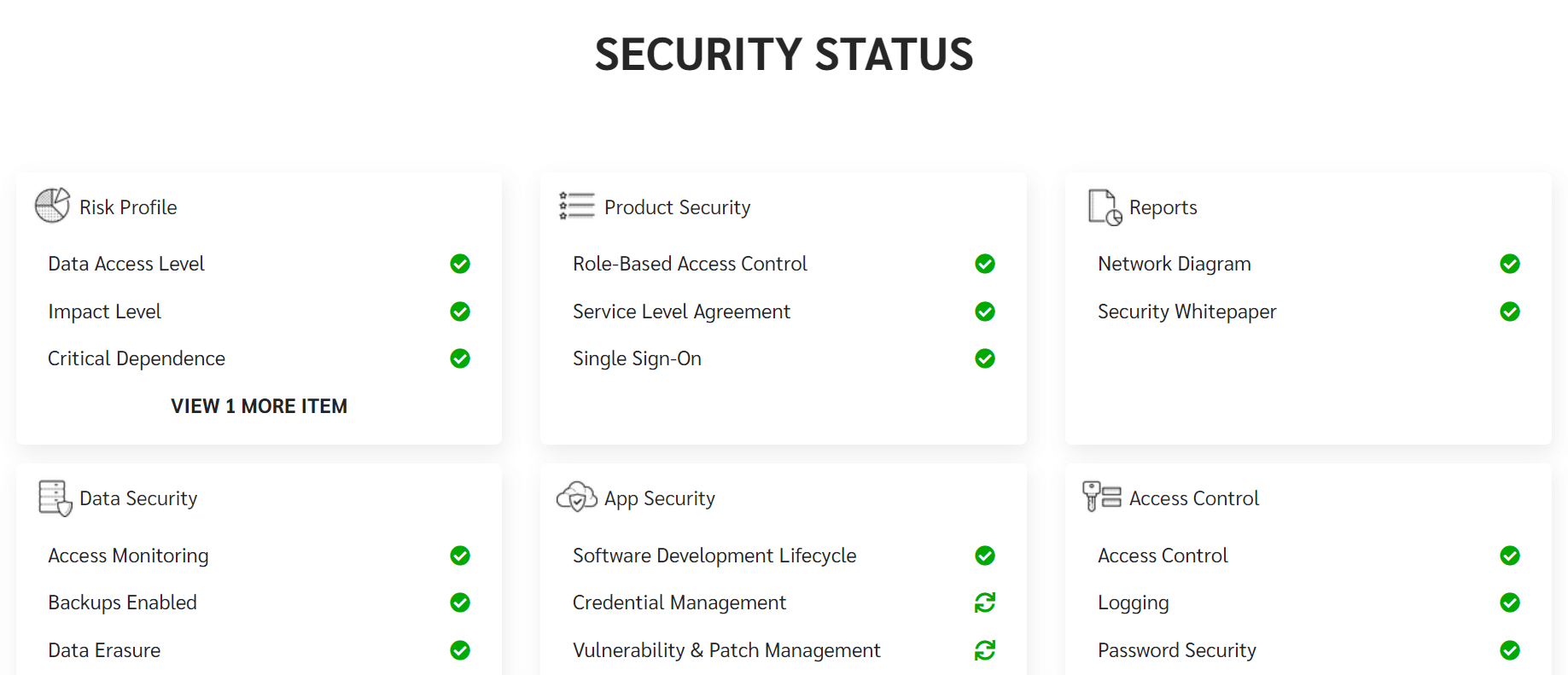Click the Product Security card heading
Screen dimensions: 1568x675
[678, 207]
